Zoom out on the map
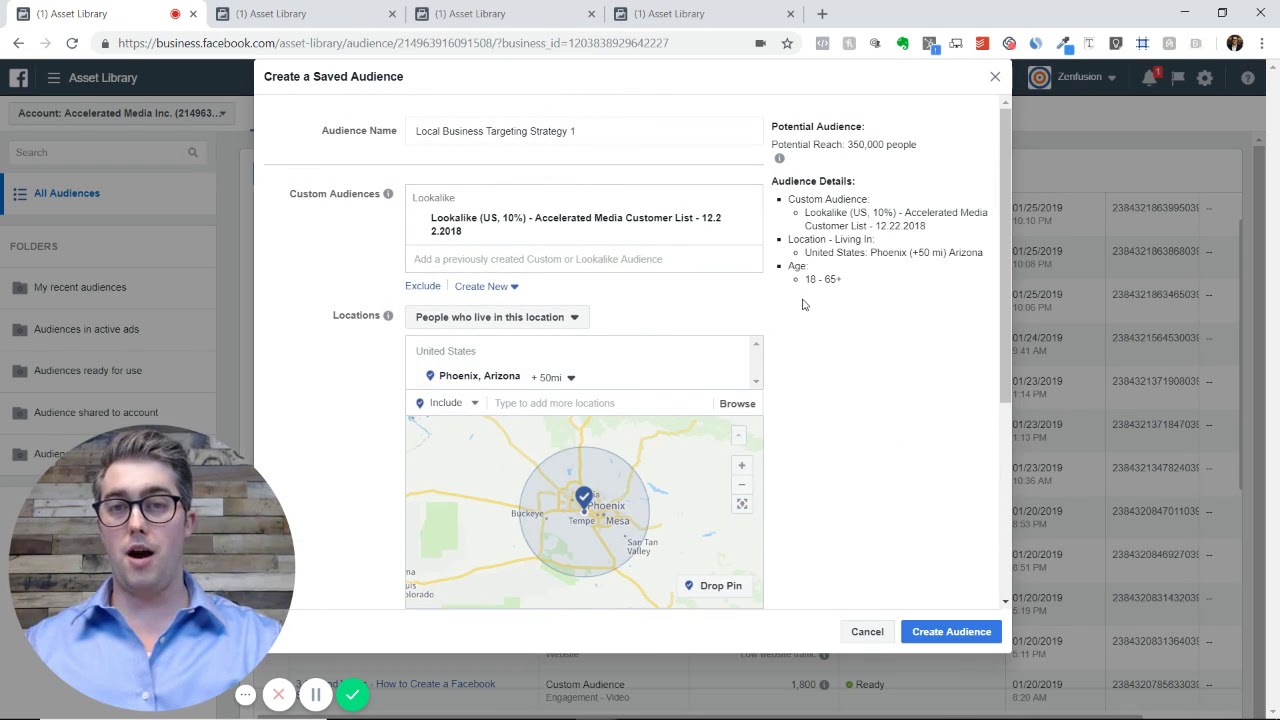Image resolution: width=1280 pixels, height=720 pixels. [x=742, y=485]
